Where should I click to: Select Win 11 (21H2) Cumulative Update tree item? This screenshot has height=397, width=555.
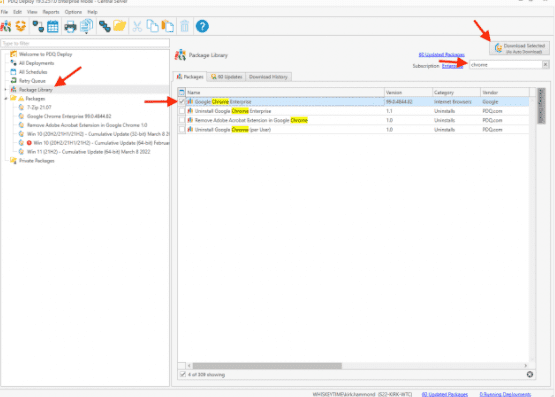[x=88, y=152]
